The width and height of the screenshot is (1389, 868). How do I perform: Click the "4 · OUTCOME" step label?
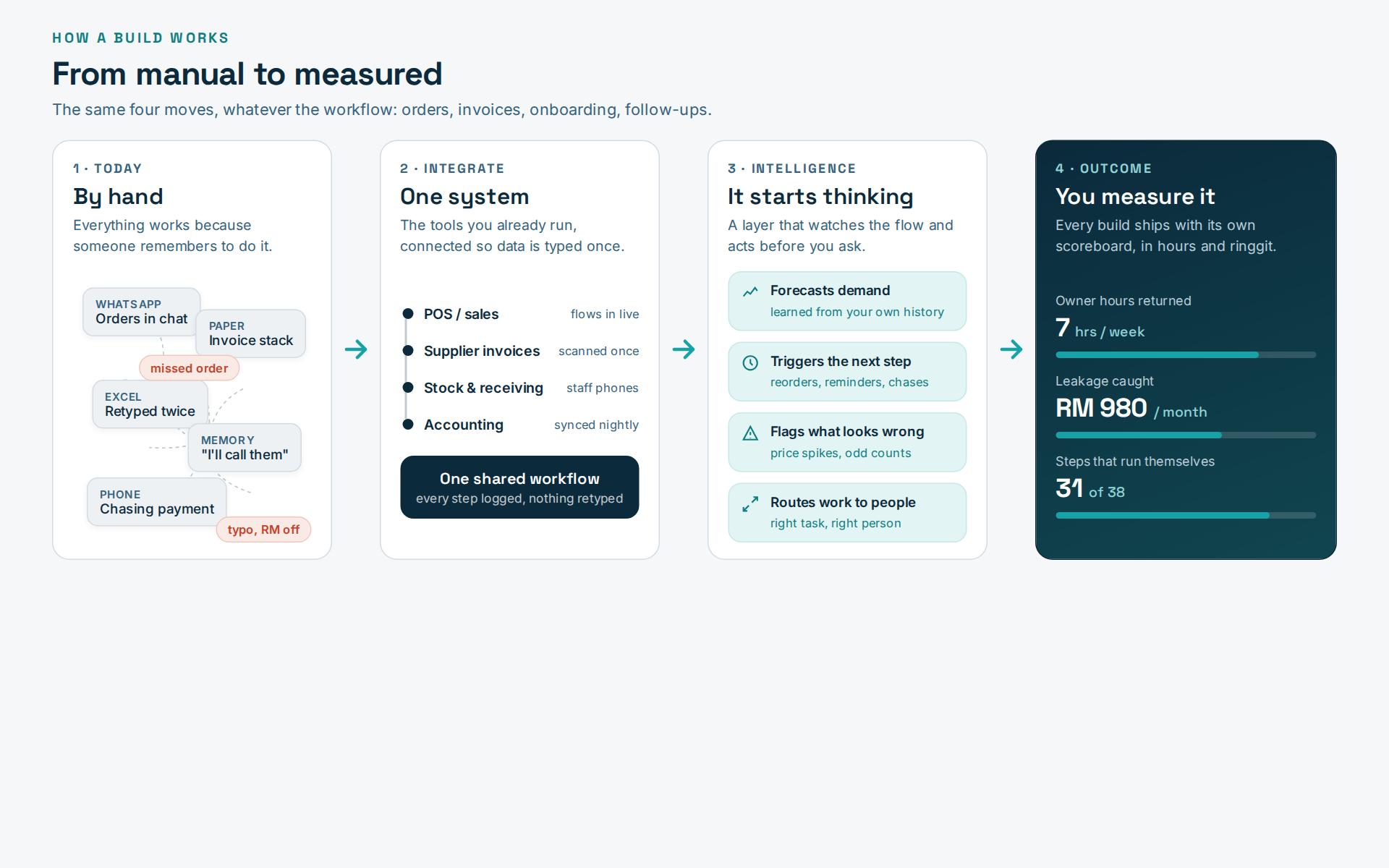1104,169
